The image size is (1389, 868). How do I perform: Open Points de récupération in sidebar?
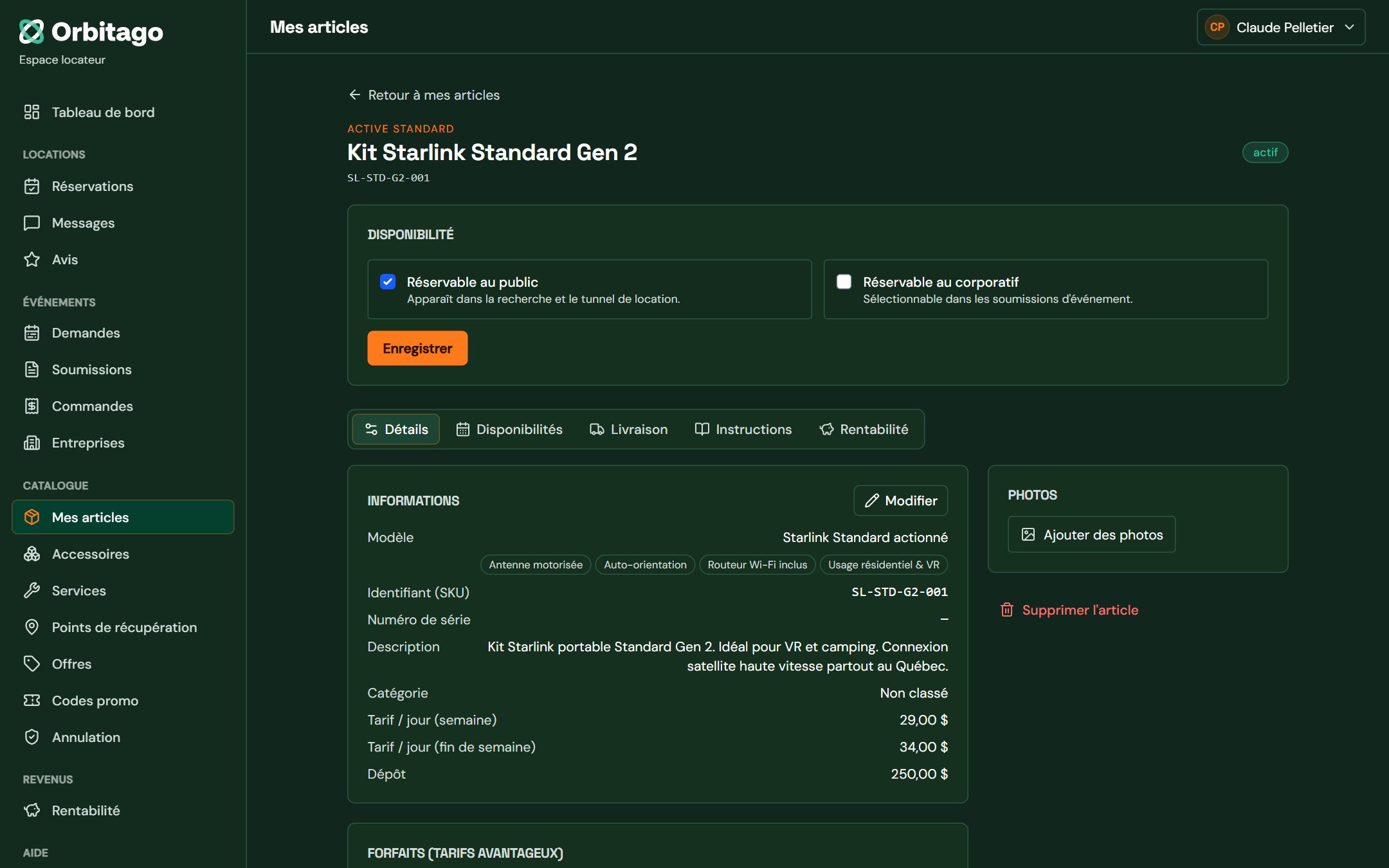point(123,628)
